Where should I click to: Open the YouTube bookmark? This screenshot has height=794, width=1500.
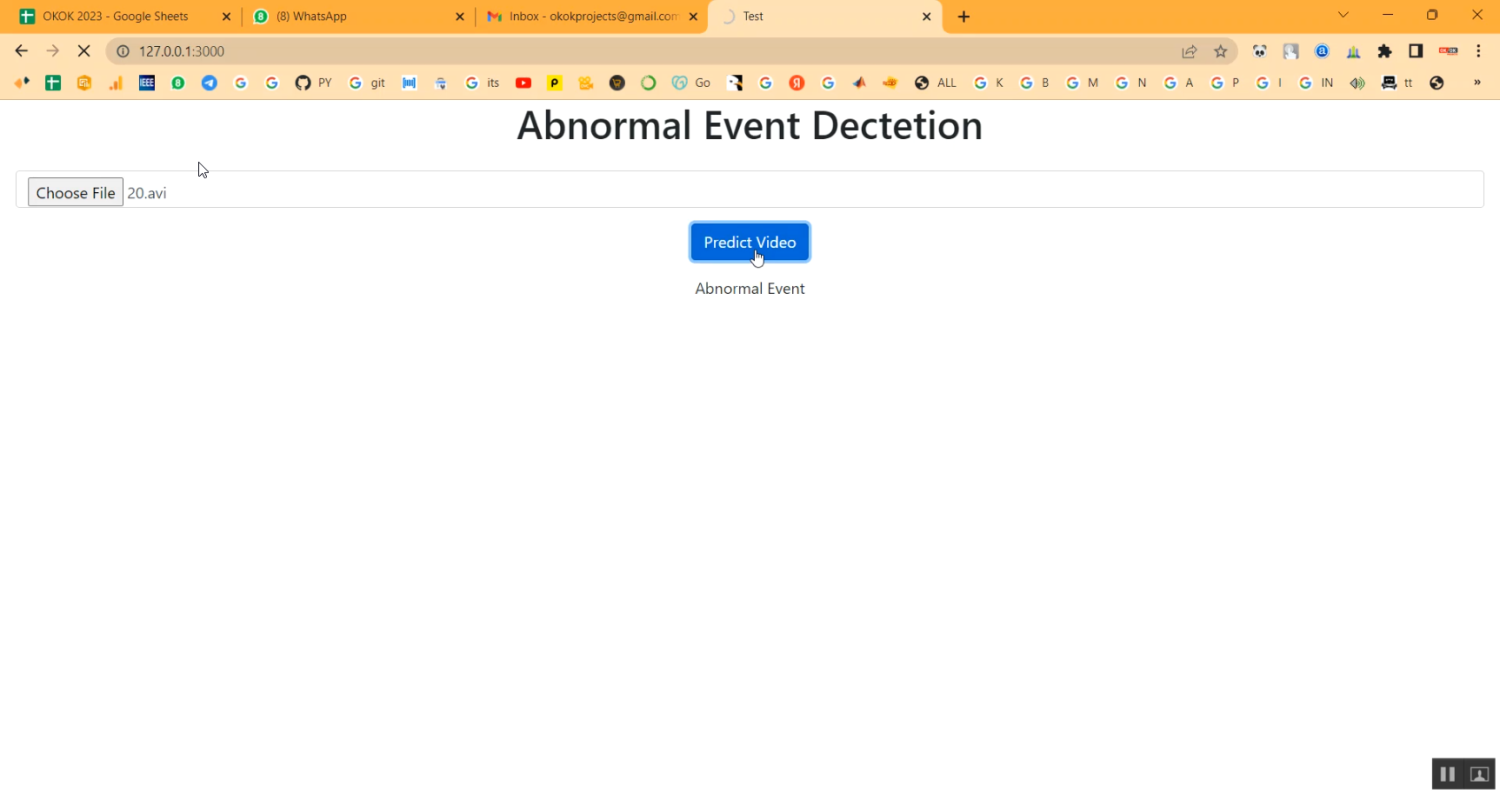(x=523, y=83)
